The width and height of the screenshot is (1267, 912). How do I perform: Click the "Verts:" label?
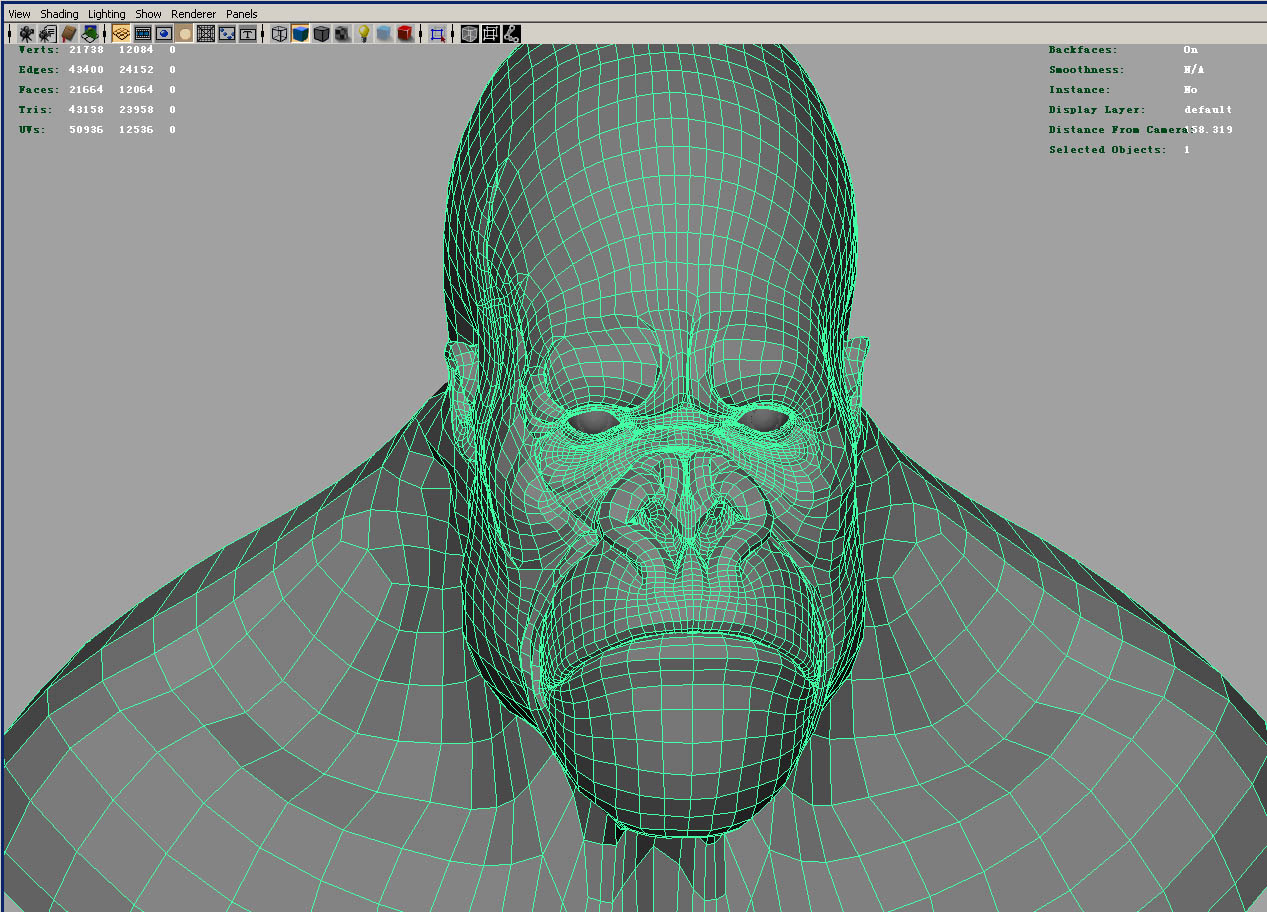coord(39,49)
